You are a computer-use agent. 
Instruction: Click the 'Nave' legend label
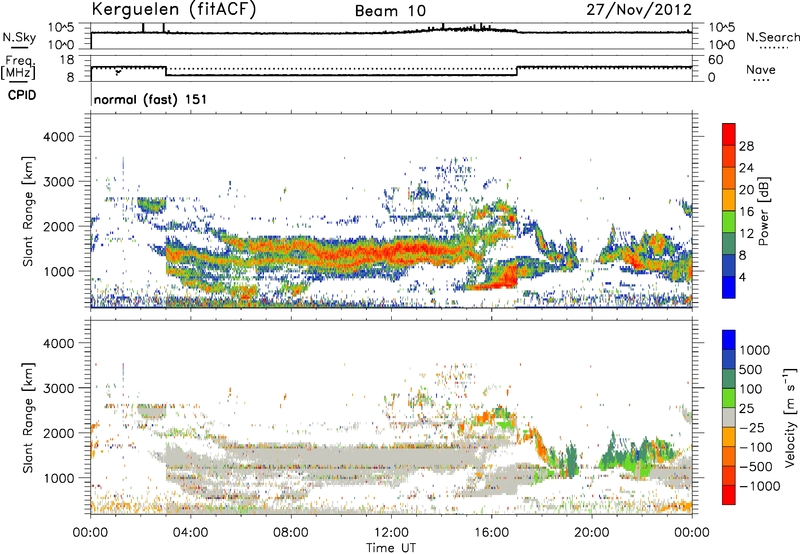coord(761,70)
